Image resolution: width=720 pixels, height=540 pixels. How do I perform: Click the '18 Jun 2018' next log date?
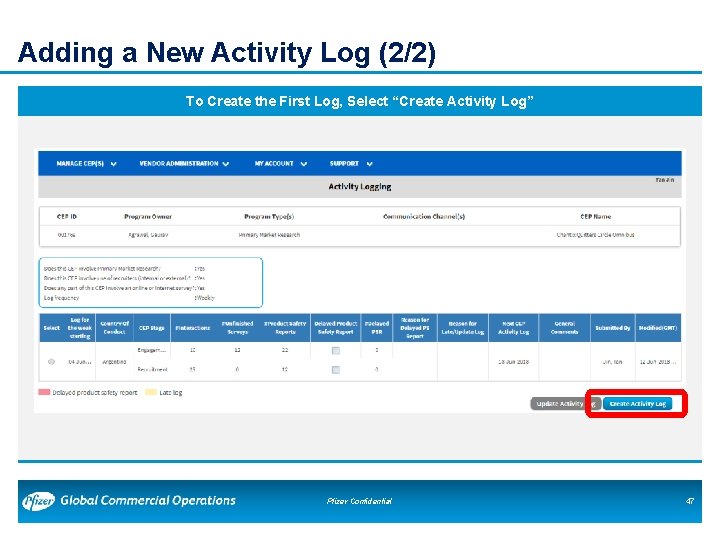click(513, 362)
